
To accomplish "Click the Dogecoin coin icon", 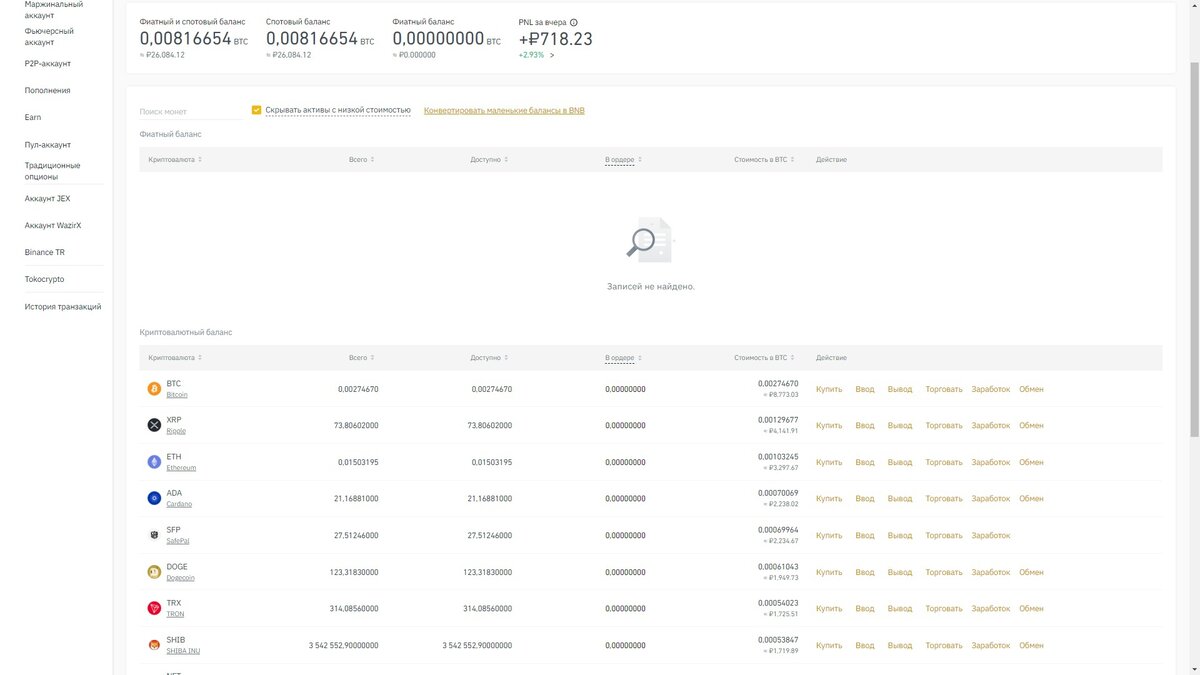I will [x=154, y=572].
